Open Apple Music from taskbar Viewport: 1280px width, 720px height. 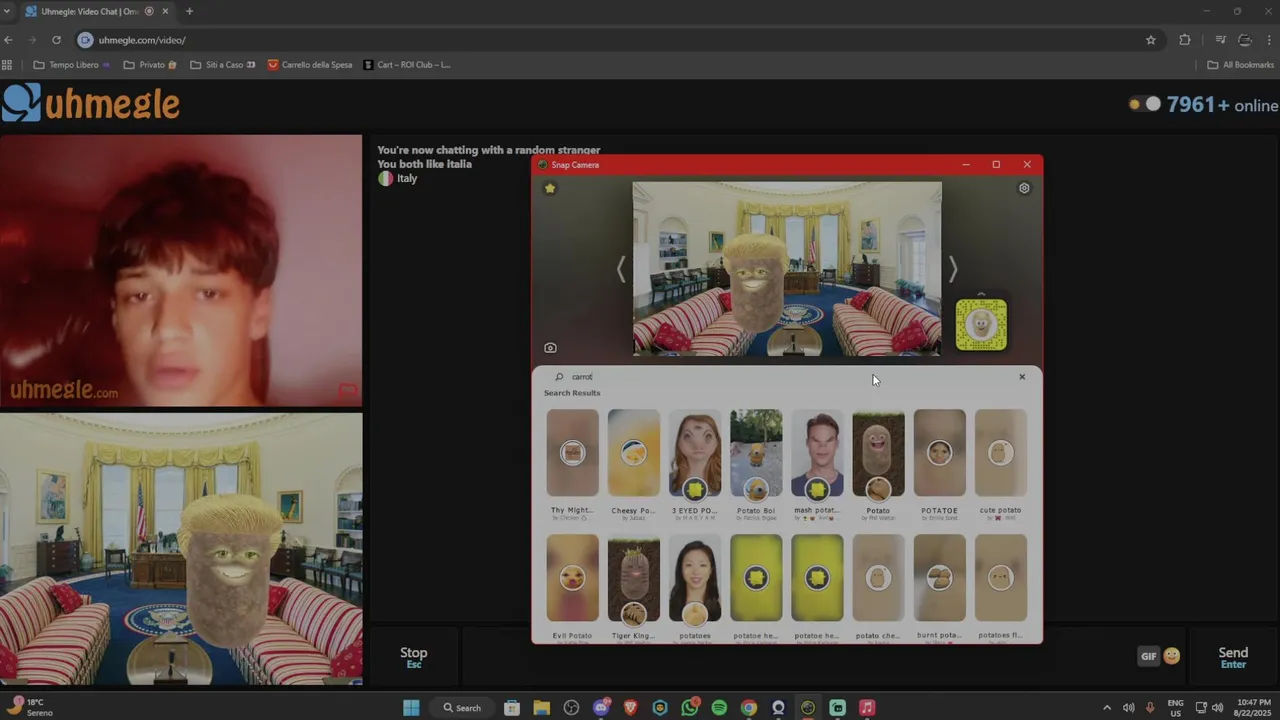(867, 708)
